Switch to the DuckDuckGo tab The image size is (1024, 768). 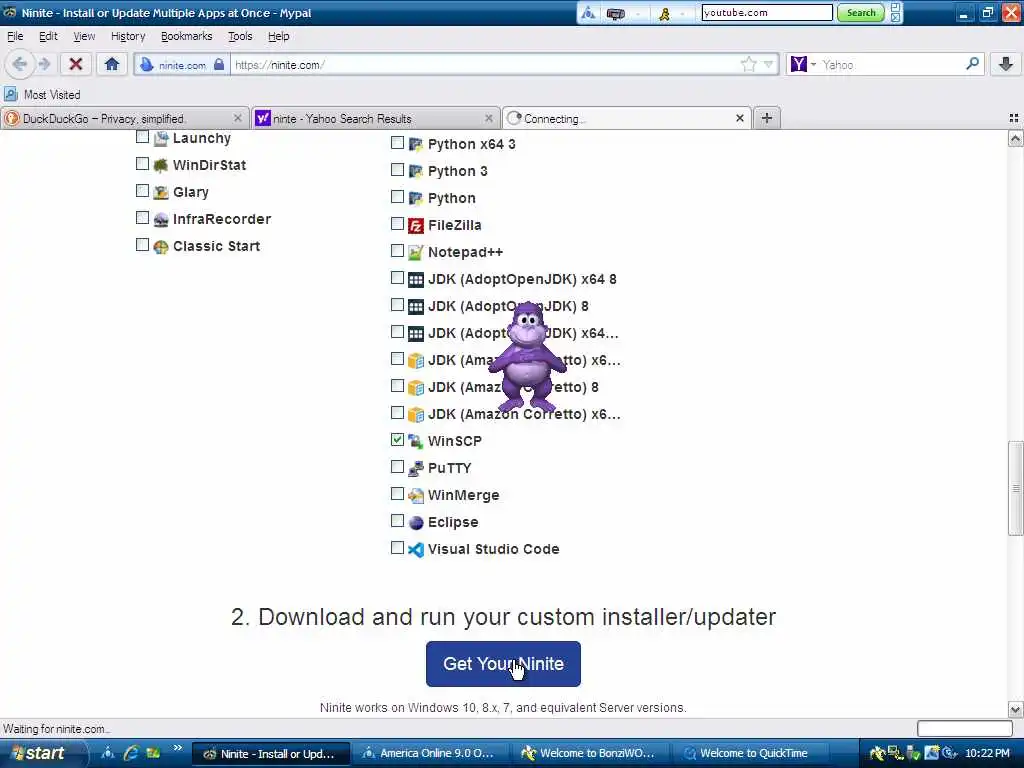click(124, 118)
